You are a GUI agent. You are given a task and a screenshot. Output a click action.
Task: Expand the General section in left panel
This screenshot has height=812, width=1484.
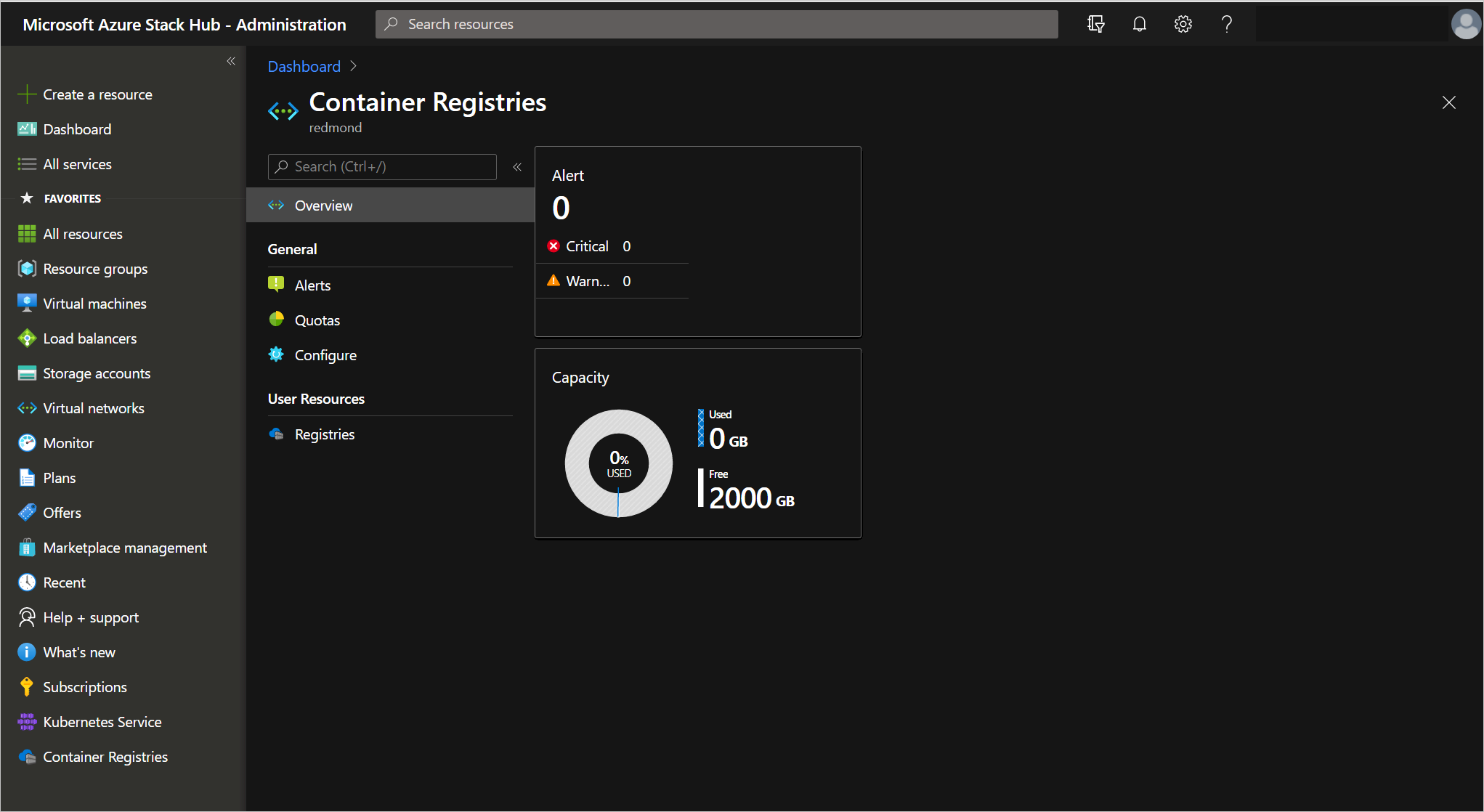292,249
